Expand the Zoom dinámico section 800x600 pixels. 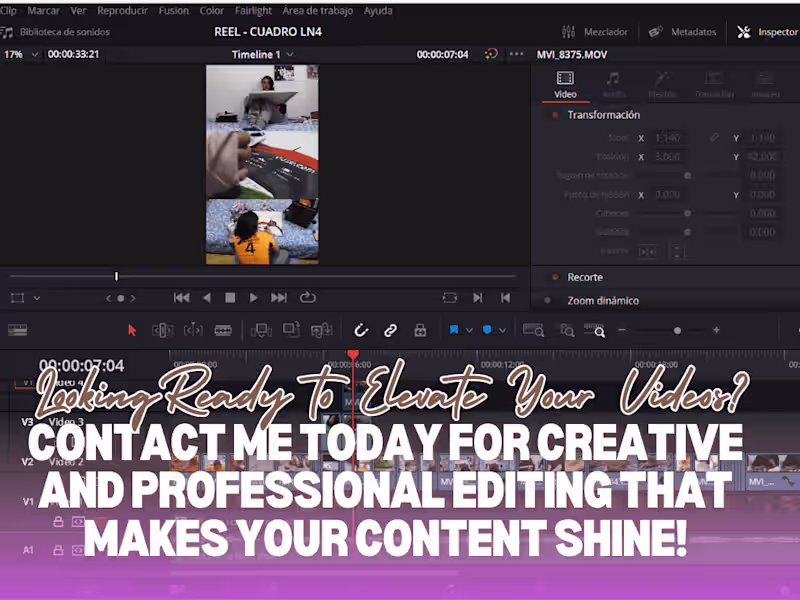point(603,300)
